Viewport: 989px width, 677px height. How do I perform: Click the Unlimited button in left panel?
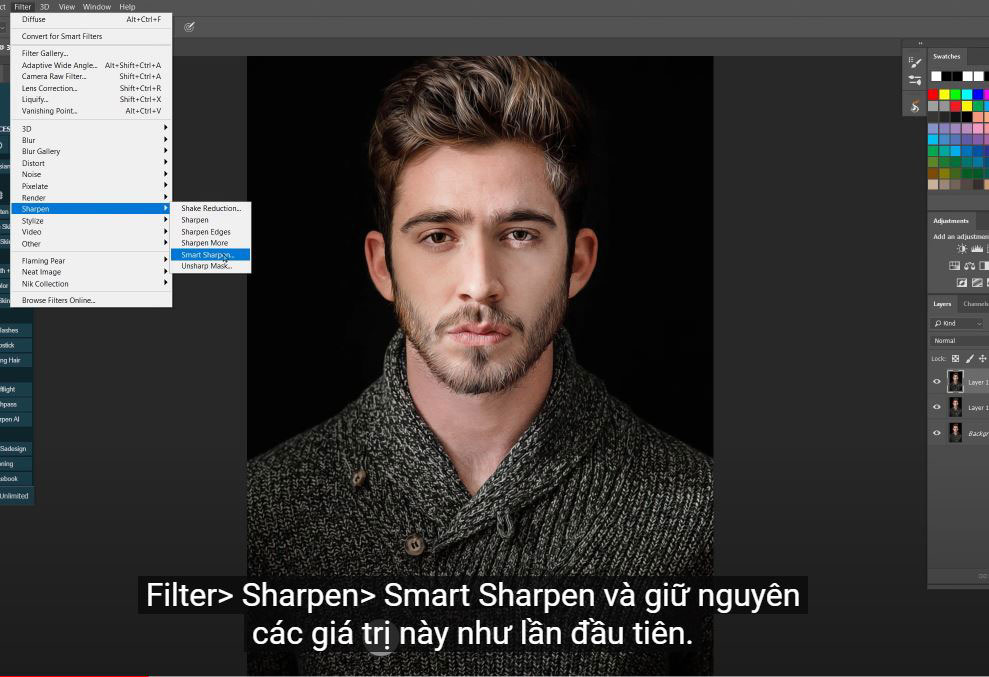coord(16,496)
